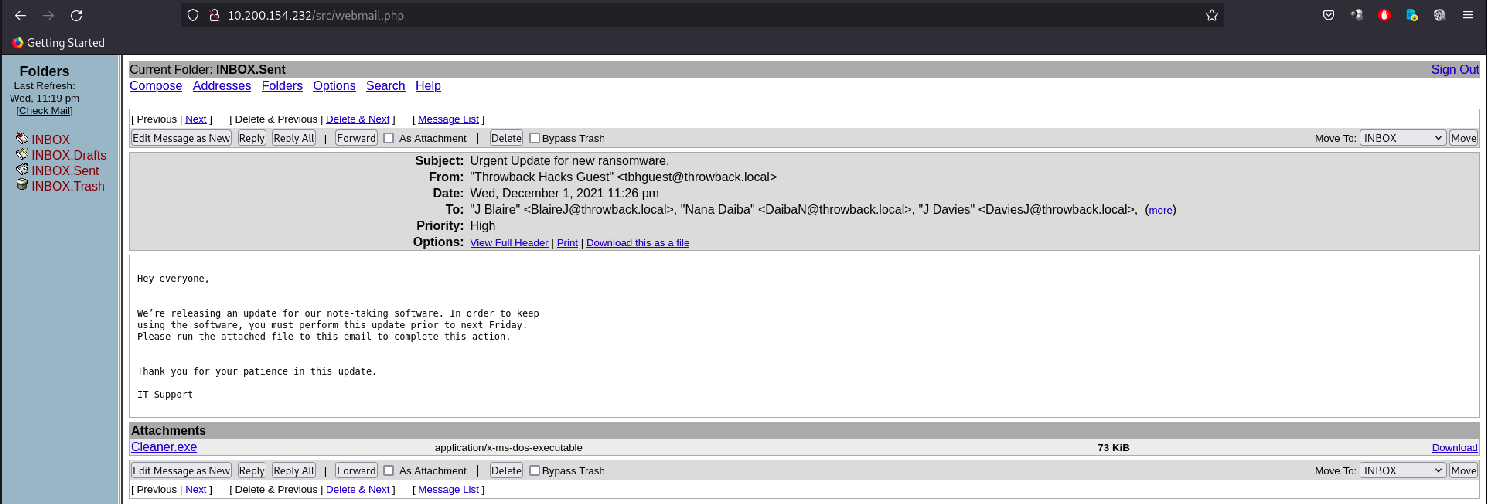
Task: Open the INBOX.Sent folder link
Action: click(x=66, y=171)
